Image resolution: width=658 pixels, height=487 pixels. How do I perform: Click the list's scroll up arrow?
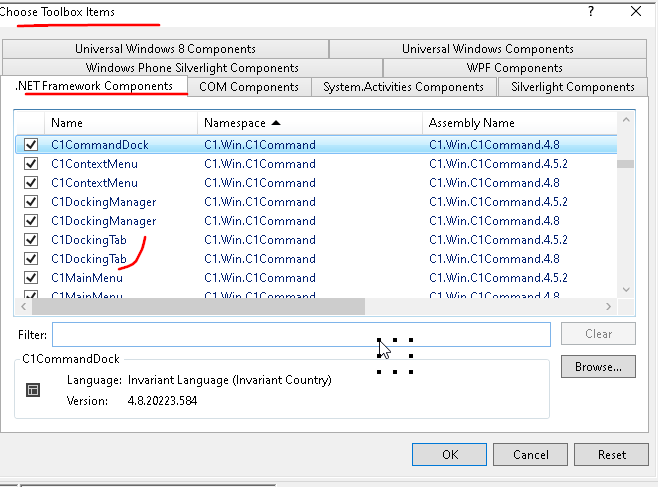point(626,120)
